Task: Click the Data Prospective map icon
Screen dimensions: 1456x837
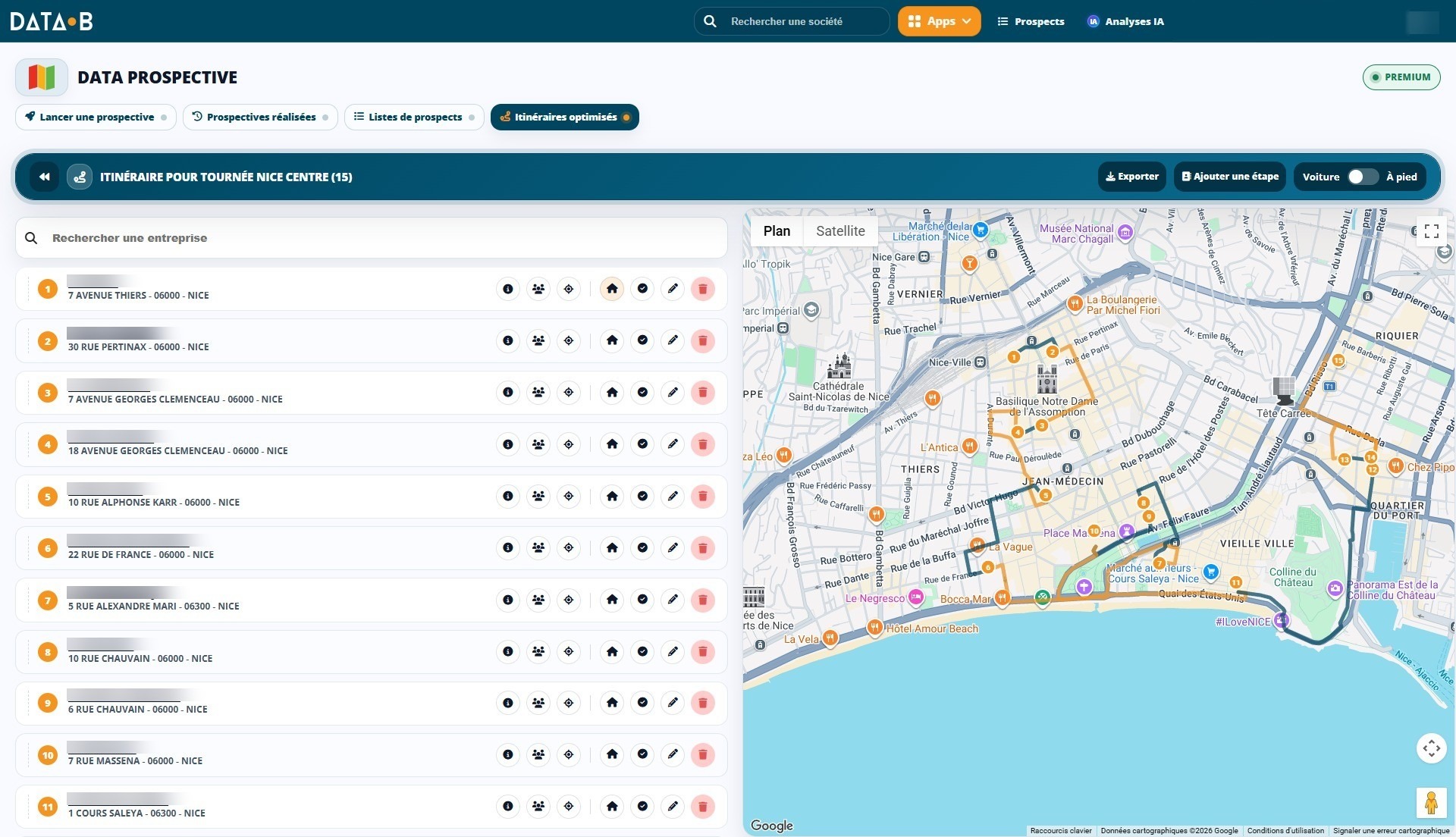Action: tap(42, 77)
